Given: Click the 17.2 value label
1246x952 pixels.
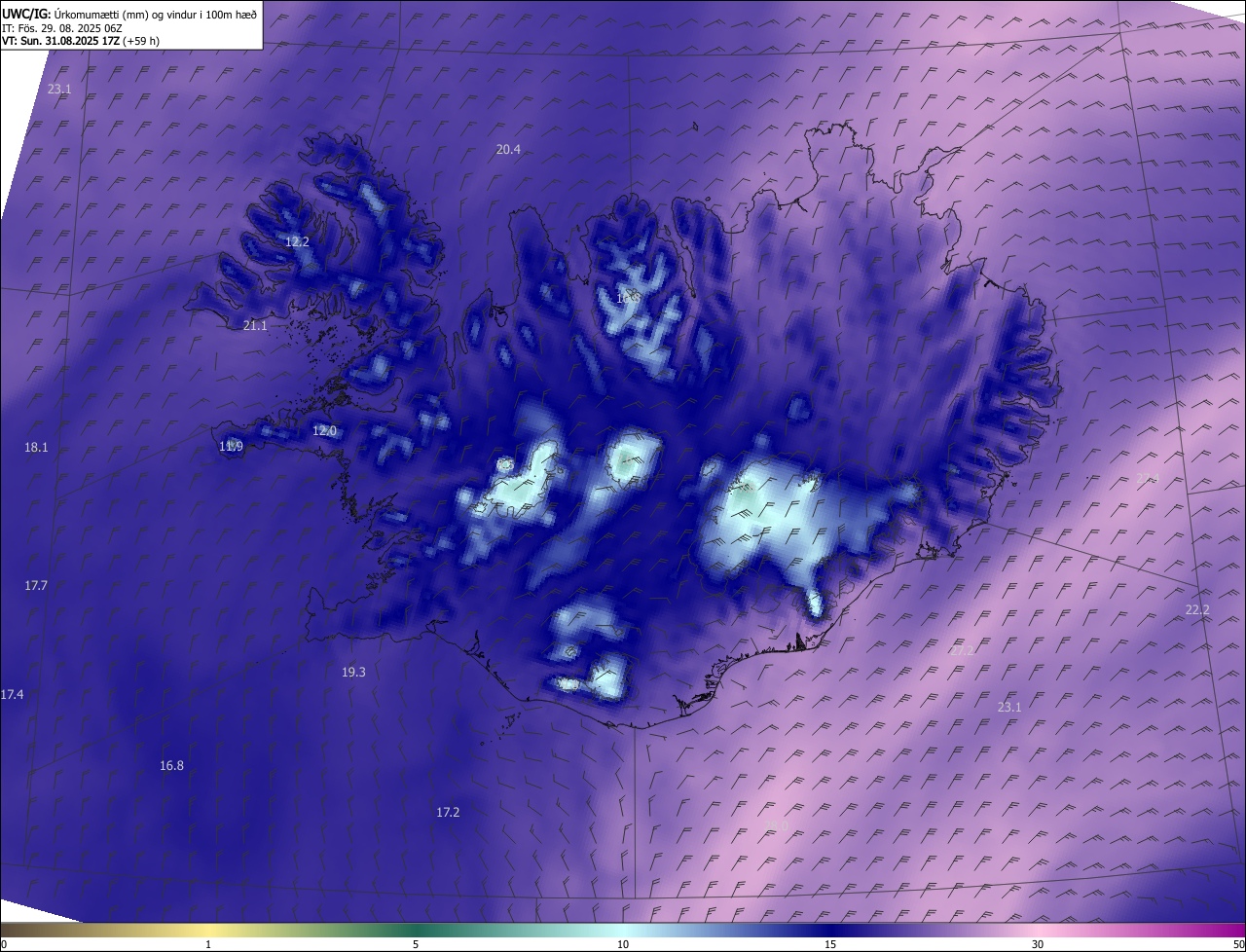Looking at the screenshot, I should [x=448, y=812].
